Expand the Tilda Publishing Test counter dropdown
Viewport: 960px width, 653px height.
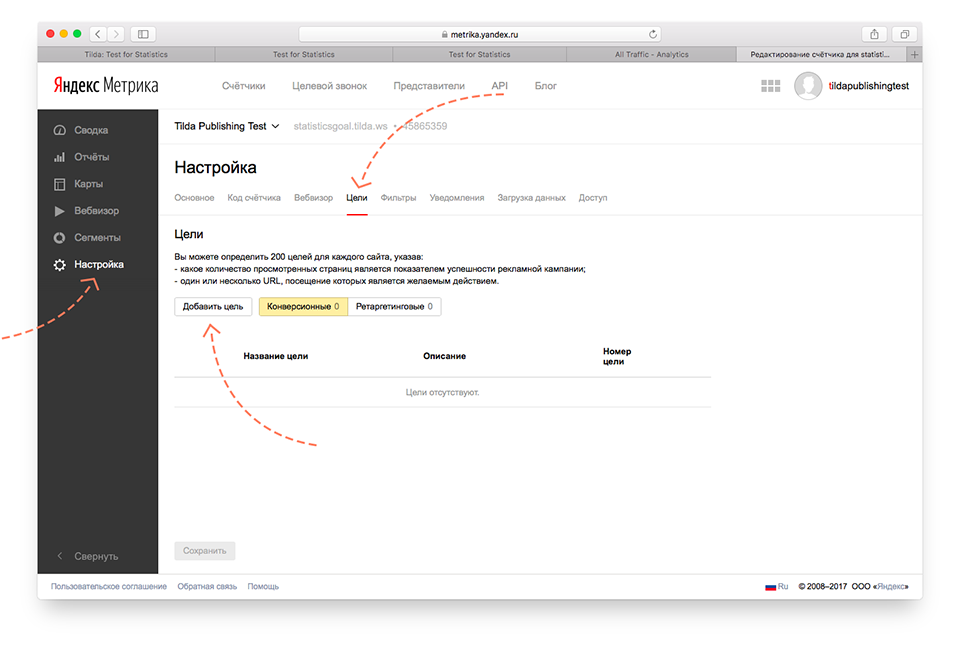coord(227,126)
